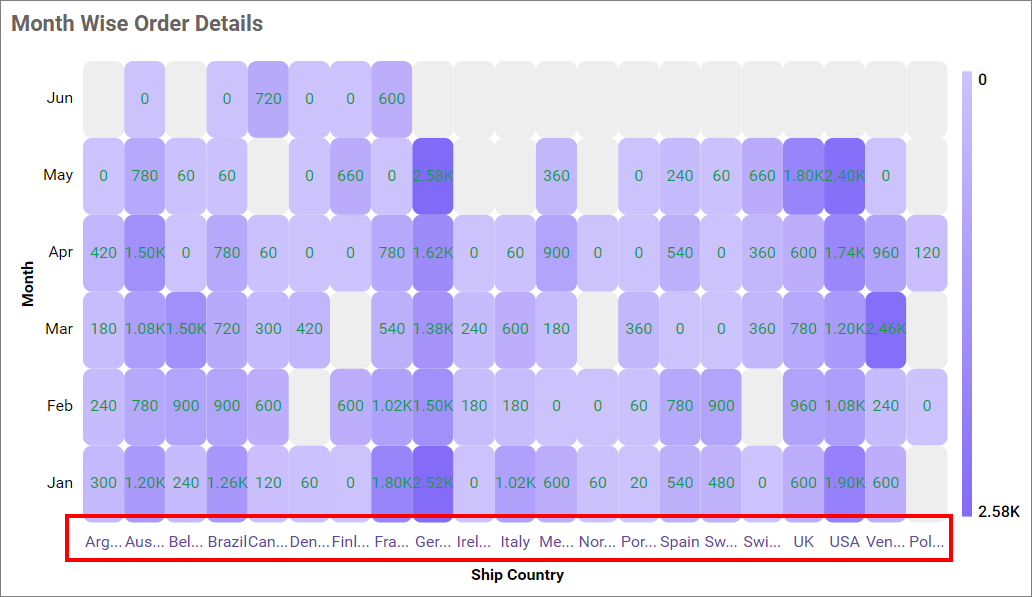This screenshot has width=1032, height=597.
Task: Select the Spain ship country label
Action: (680, 542)
